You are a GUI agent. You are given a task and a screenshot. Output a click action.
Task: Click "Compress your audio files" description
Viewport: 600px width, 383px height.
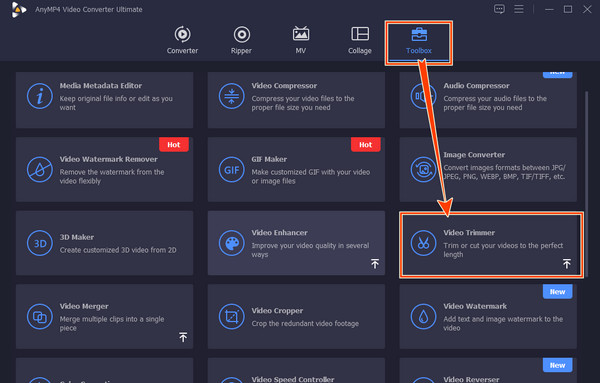point(495,103)
